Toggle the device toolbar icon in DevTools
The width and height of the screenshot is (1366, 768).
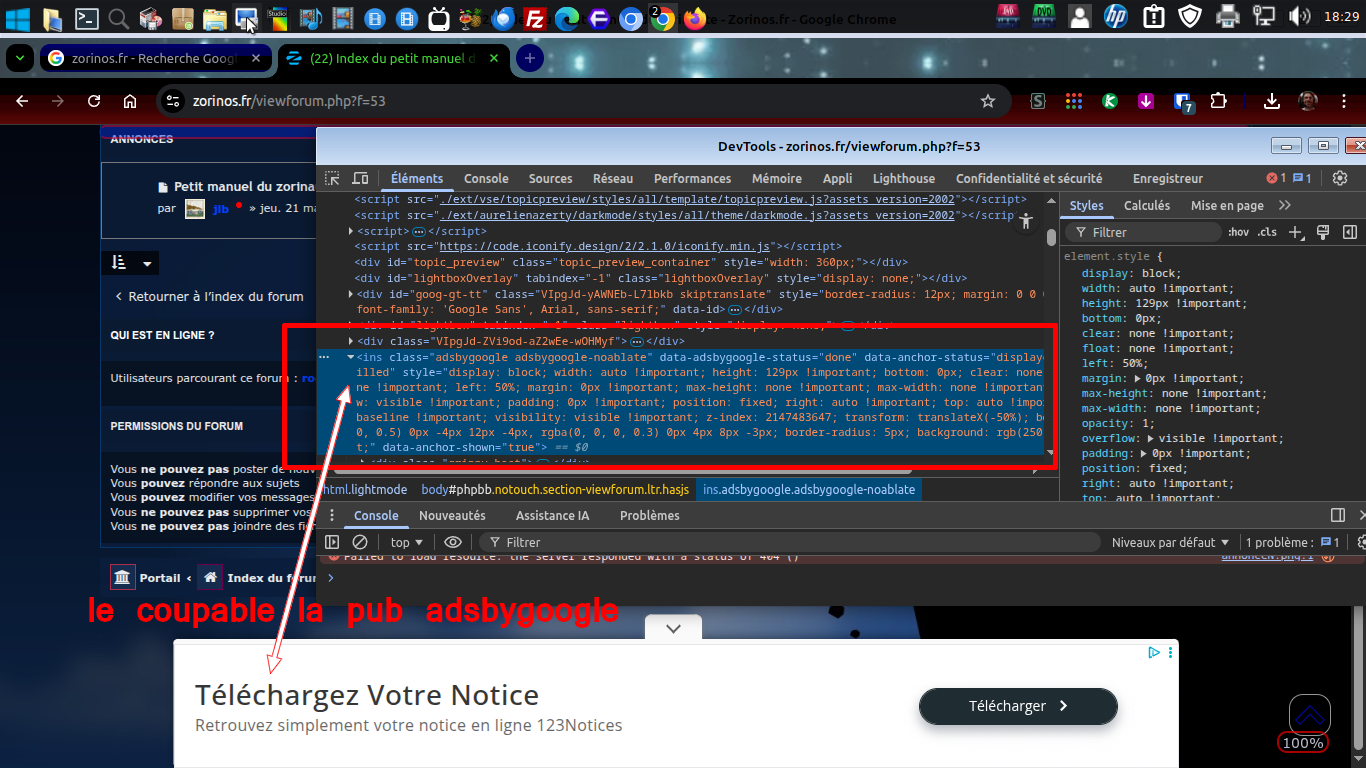point(360,179)
